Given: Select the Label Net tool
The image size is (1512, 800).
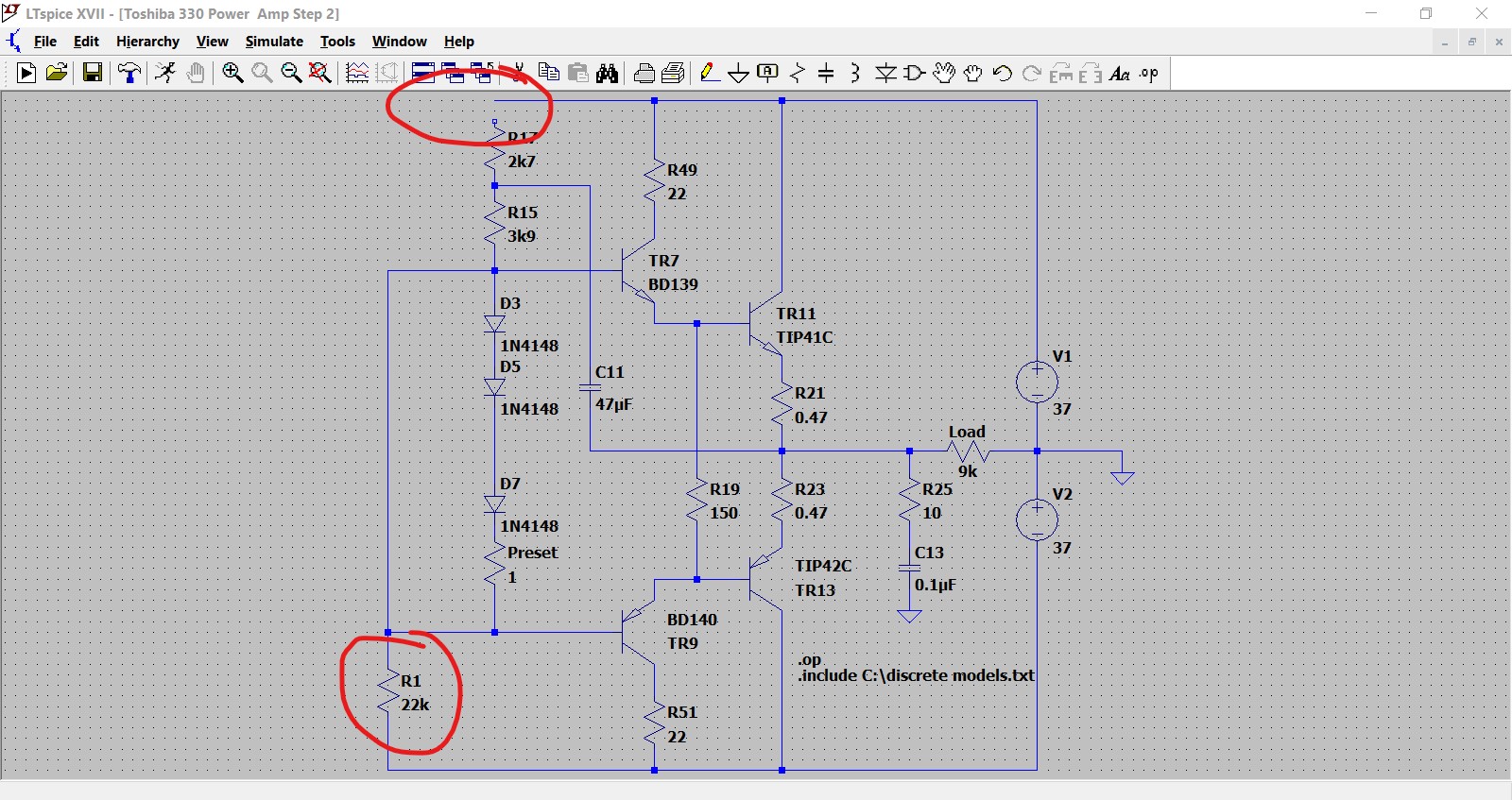Looking at the screenshot, I should point(768,73).
